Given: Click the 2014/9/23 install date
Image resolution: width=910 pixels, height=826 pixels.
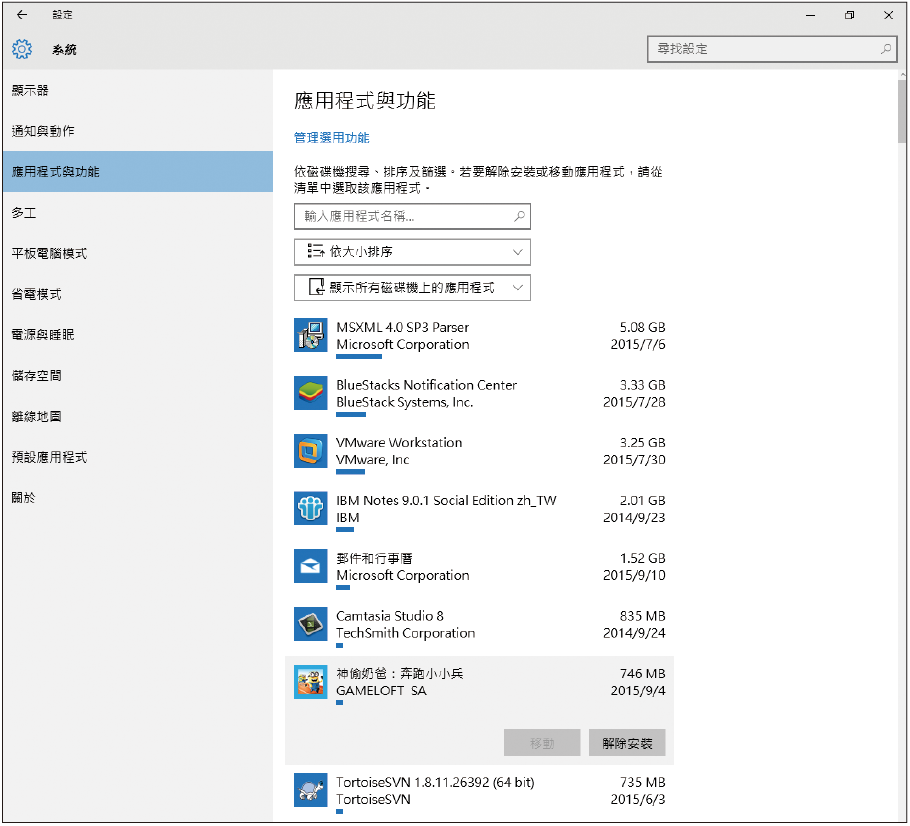Looking at the screenshot, I should tap(634, 517).
